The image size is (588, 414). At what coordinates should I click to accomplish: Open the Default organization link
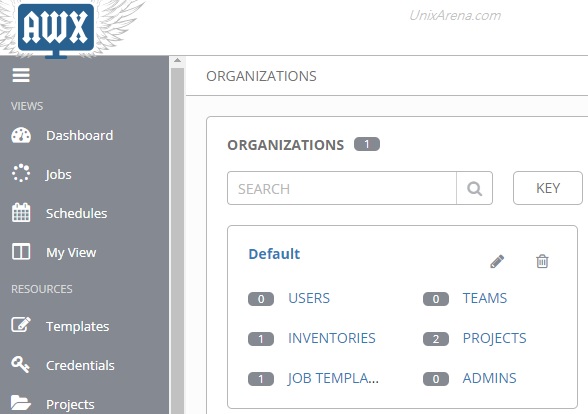pyautogui.click(x=274, y=254)
